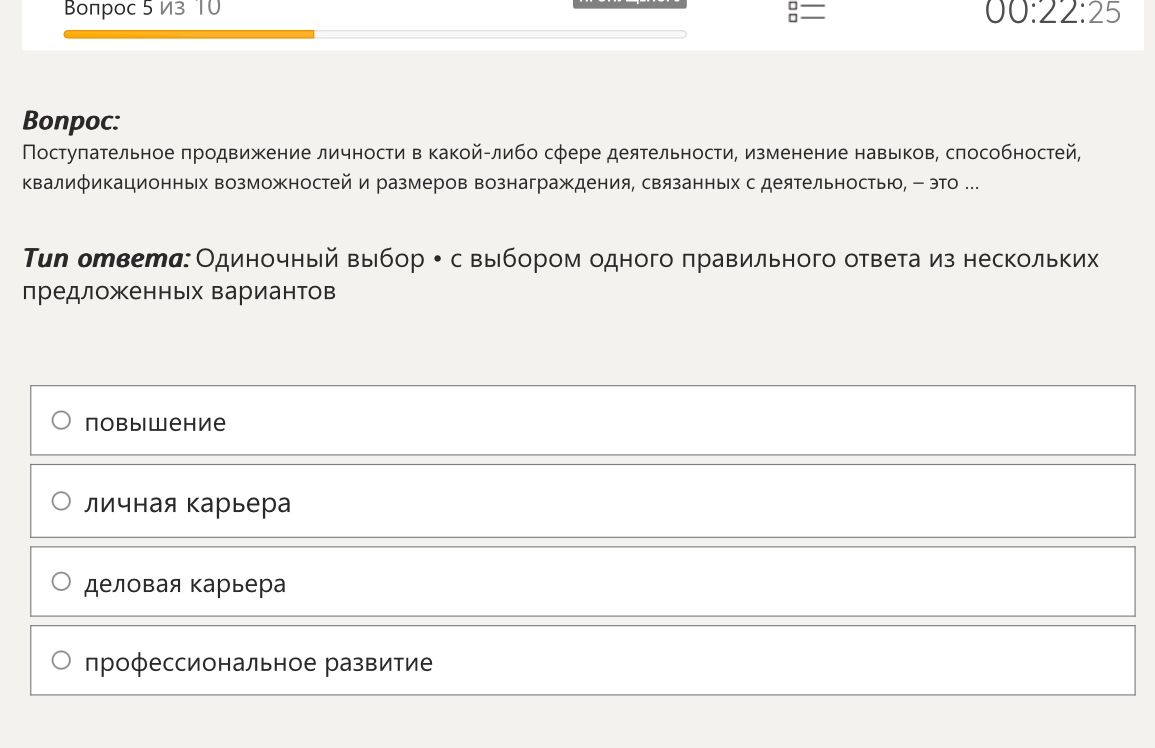Click the partially visible gray button at top
Viewport: 1155px width, 748px height.
(630, 4)
